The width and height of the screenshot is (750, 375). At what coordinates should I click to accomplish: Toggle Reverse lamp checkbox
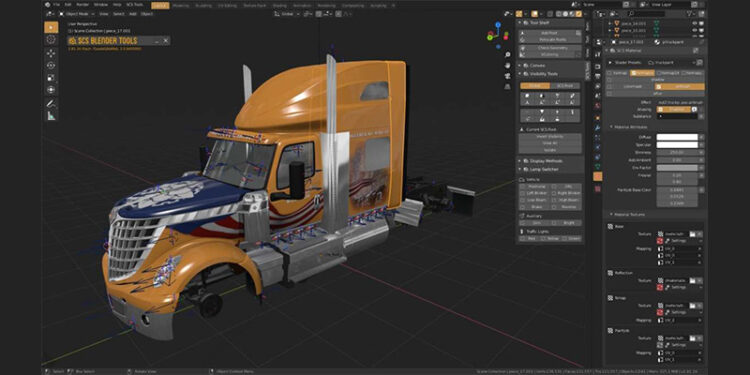coord(554,207)
